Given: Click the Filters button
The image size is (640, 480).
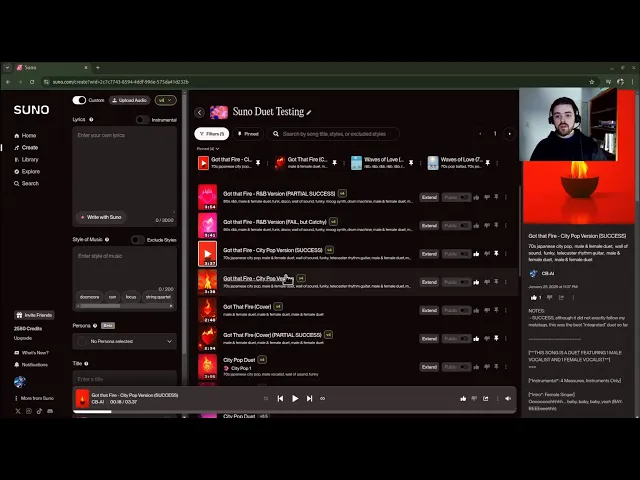Looking at the screenshot, I should (x=212, y=134).
